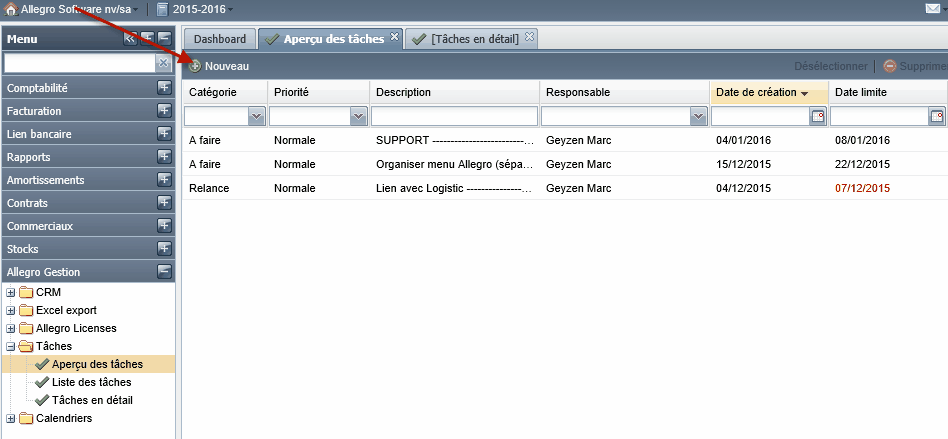The height and width of the screenshot is (439, 948).
Task: Collapse the Menu panel with double-arrow icon
Action: [130, 39]
